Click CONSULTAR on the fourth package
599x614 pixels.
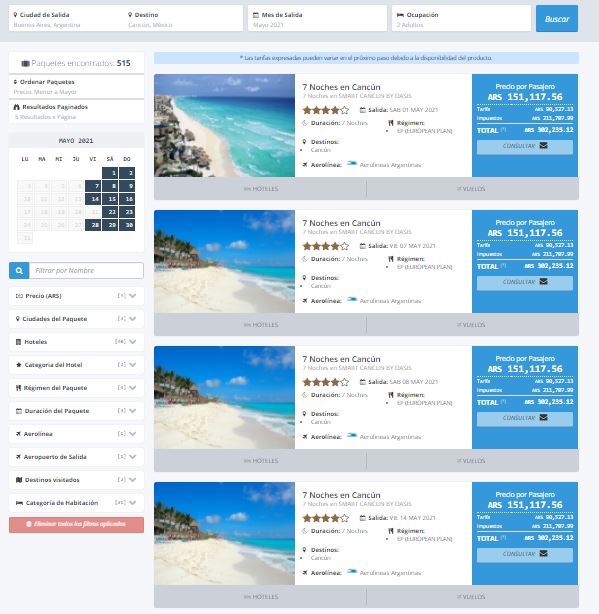pyautogui.click(x=525, y=554)
